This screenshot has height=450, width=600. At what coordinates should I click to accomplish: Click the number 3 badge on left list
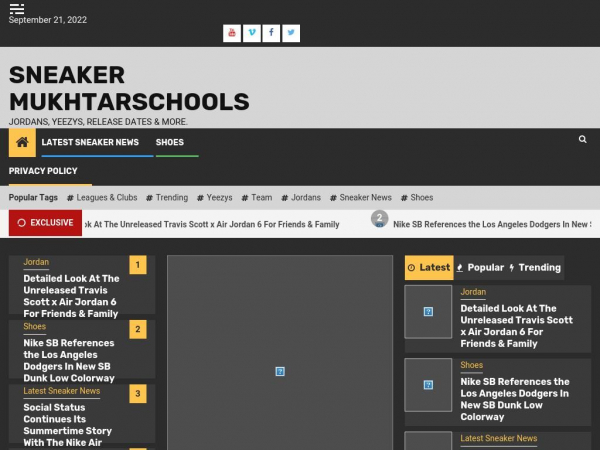coord(138,394)
